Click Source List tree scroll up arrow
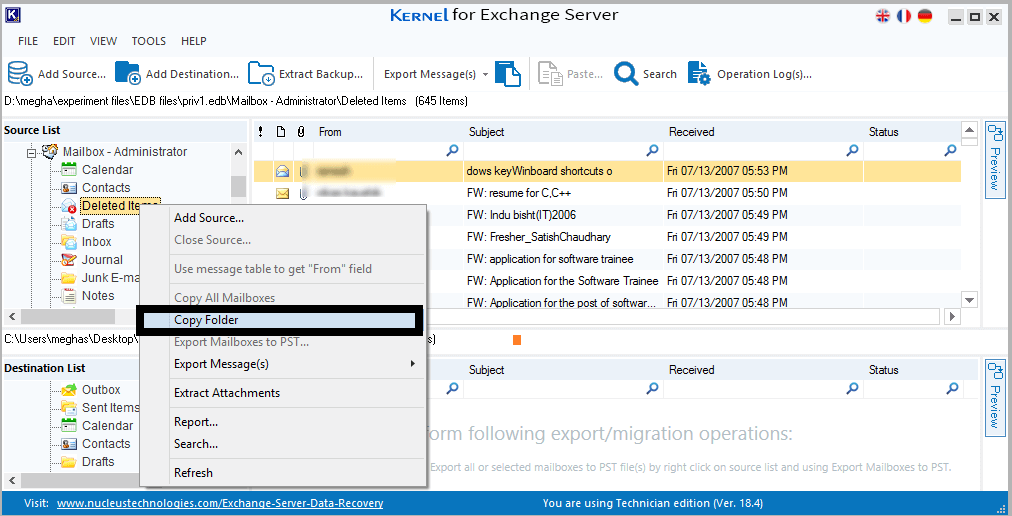The image size is (1012, 516). (238, 152)
